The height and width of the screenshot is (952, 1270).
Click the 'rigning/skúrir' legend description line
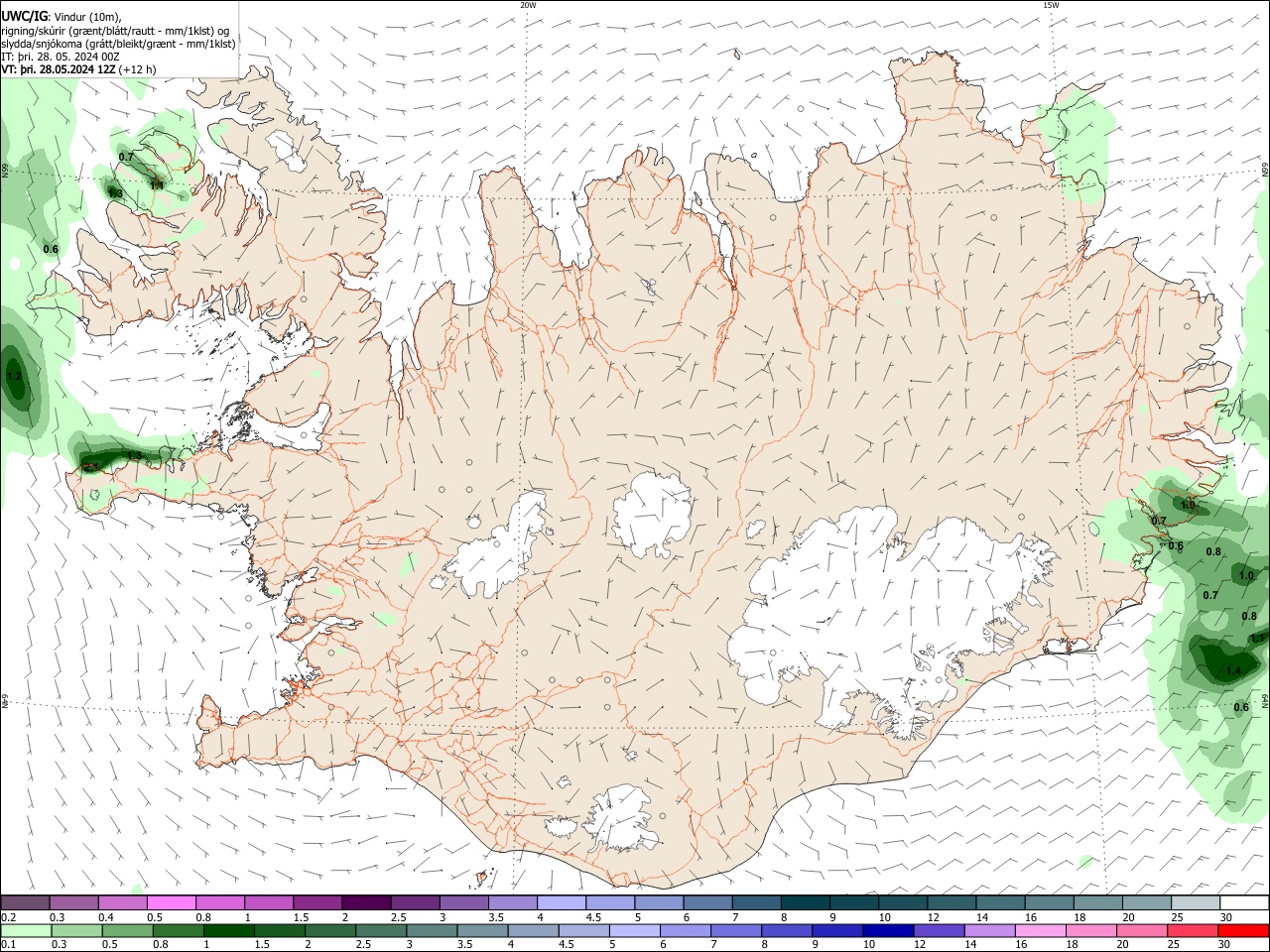(116, 31)
